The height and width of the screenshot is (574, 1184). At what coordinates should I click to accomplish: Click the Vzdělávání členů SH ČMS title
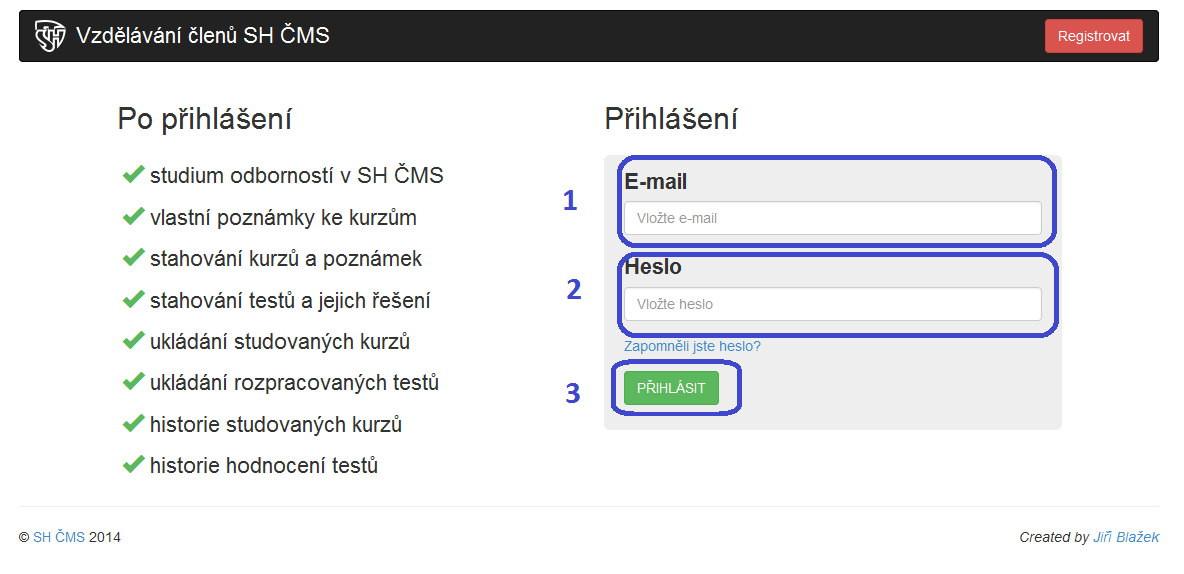[x=202, y=35]
